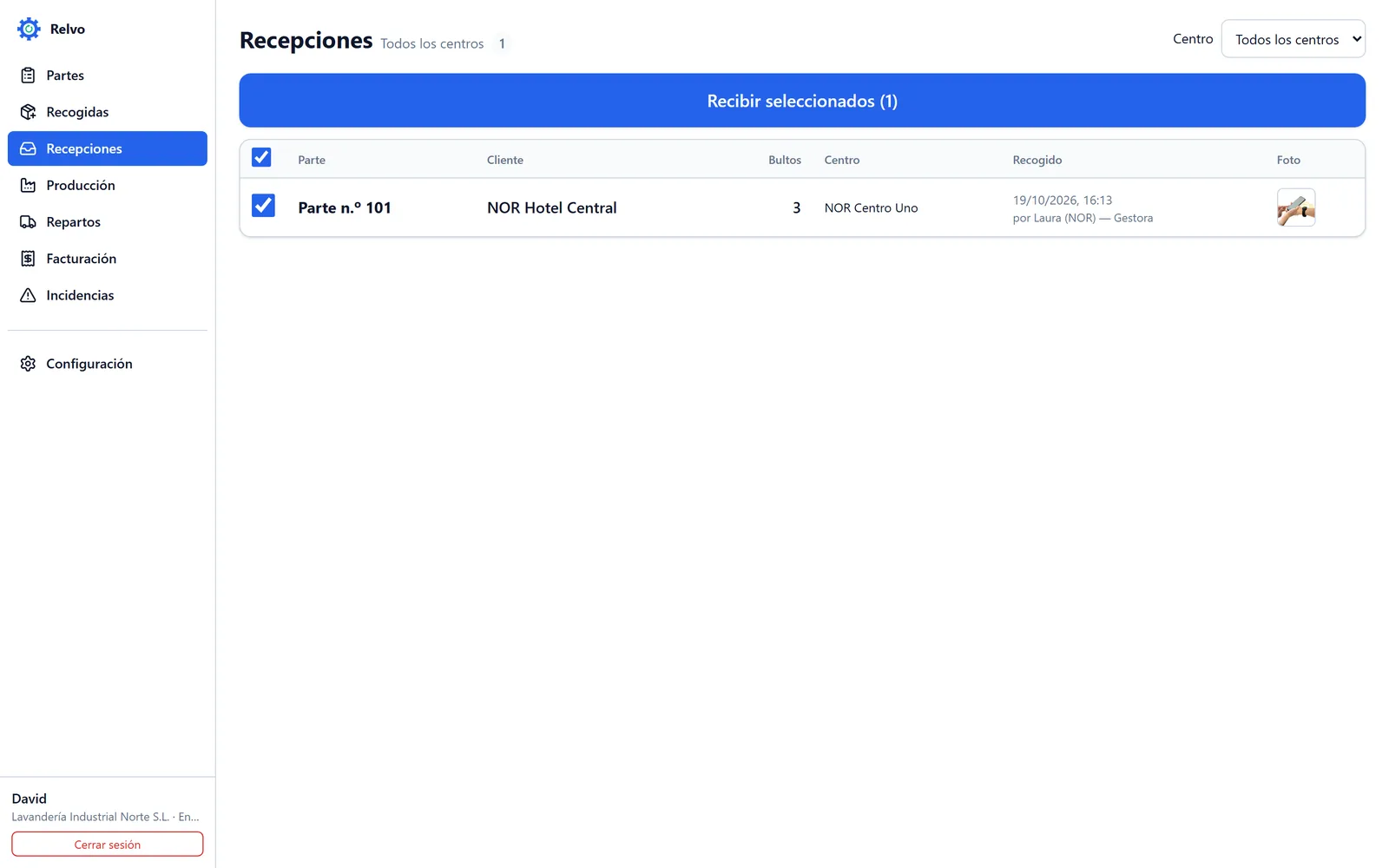Click the Parte n.º 101 text

coord(345,208)
